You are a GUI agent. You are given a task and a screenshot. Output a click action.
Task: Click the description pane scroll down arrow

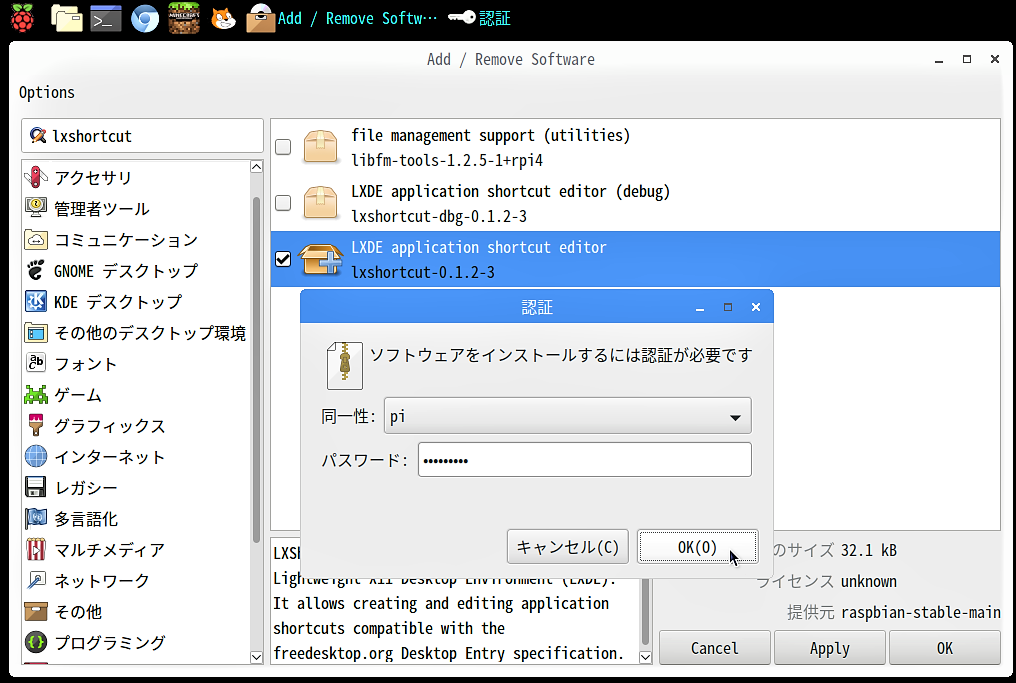click(x=645, y=656)
